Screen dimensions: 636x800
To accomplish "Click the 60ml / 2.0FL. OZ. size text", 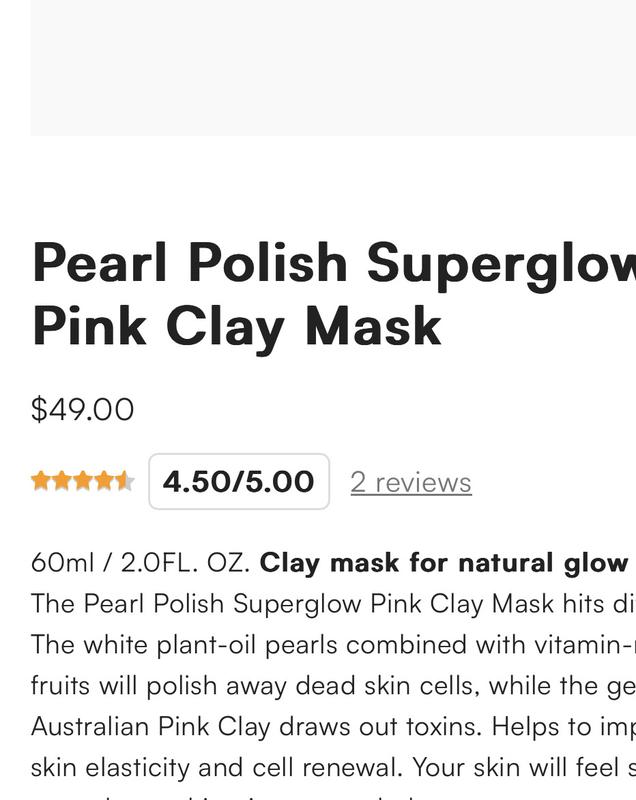I will coord(141,563).
